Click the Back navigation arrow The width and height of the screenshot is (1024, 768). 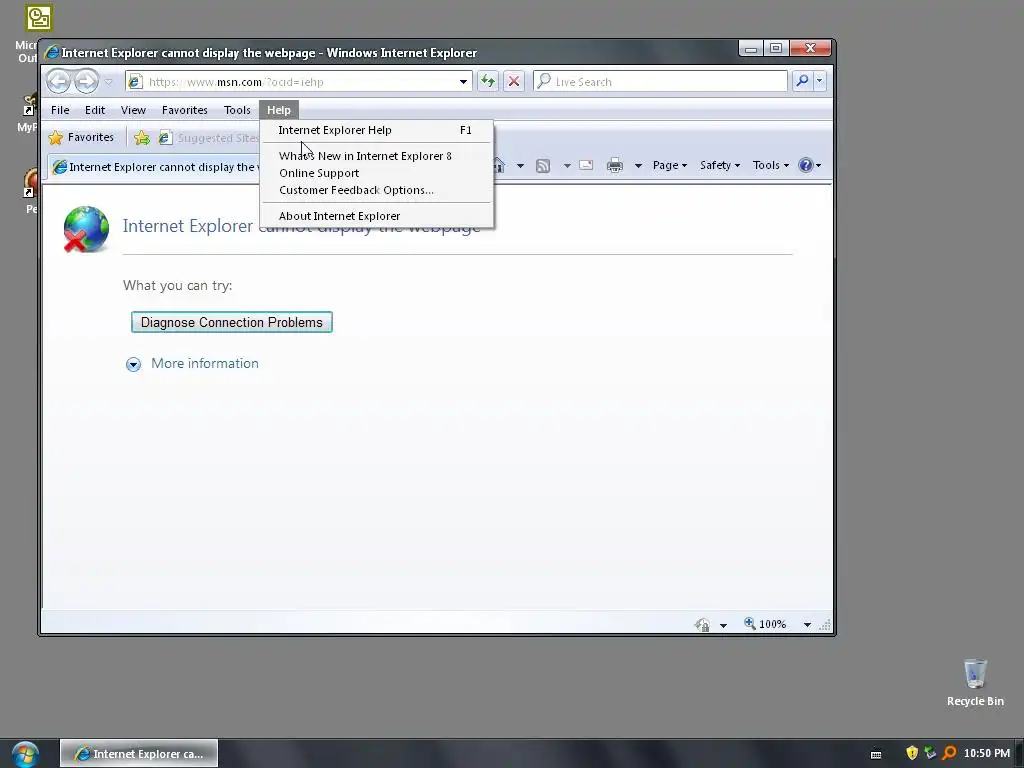point(59,82)
